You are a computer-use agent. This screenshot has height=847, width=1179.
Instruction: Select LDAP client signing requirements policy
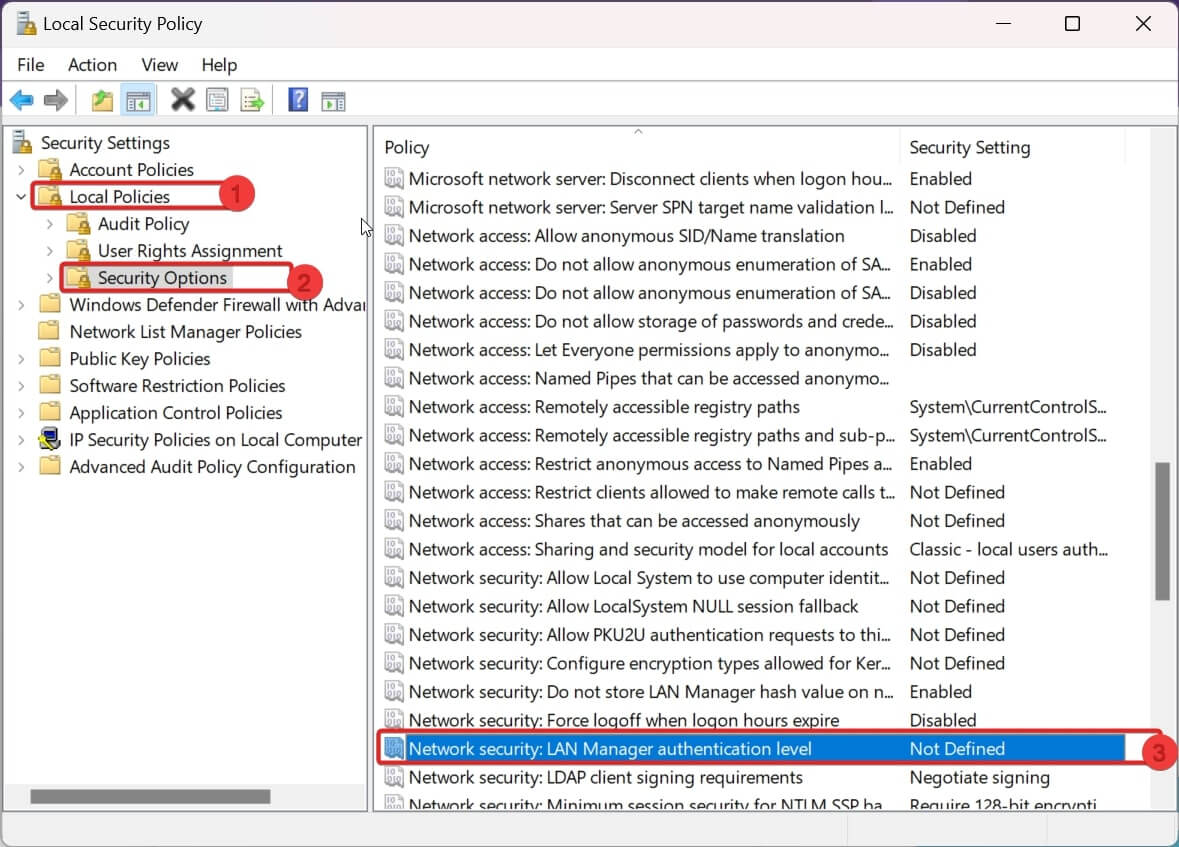605,777
